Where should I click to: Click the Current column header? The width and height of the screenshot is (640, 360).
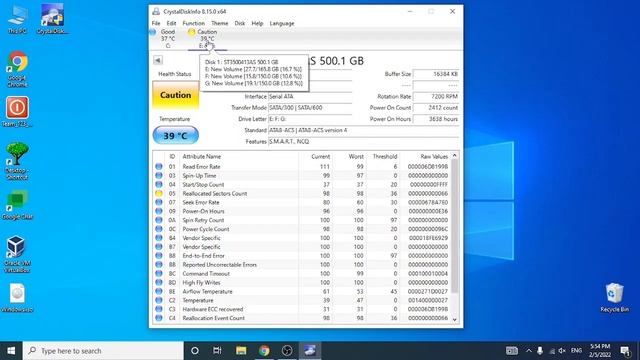[x=315, y=156]
